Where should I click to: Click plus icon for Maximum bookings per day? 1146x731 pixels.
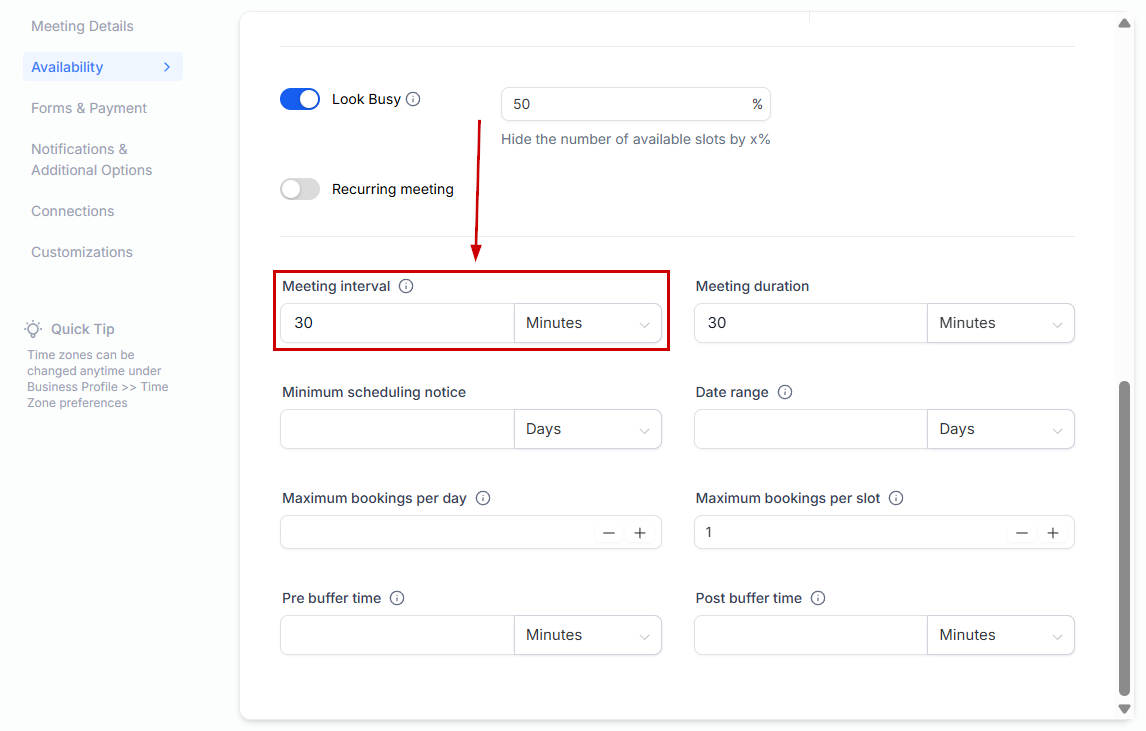pyautogui.click(x=640, y=533)
